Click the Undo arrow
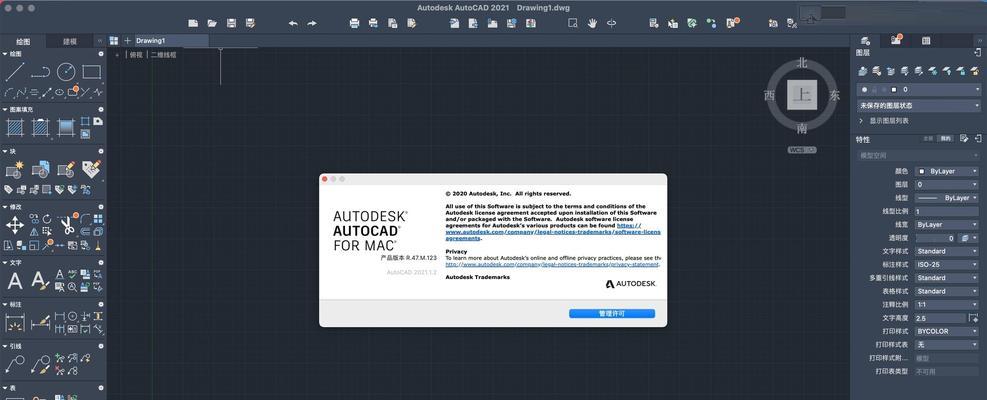The width and height of the screenshot is (987, 400). 293,23
